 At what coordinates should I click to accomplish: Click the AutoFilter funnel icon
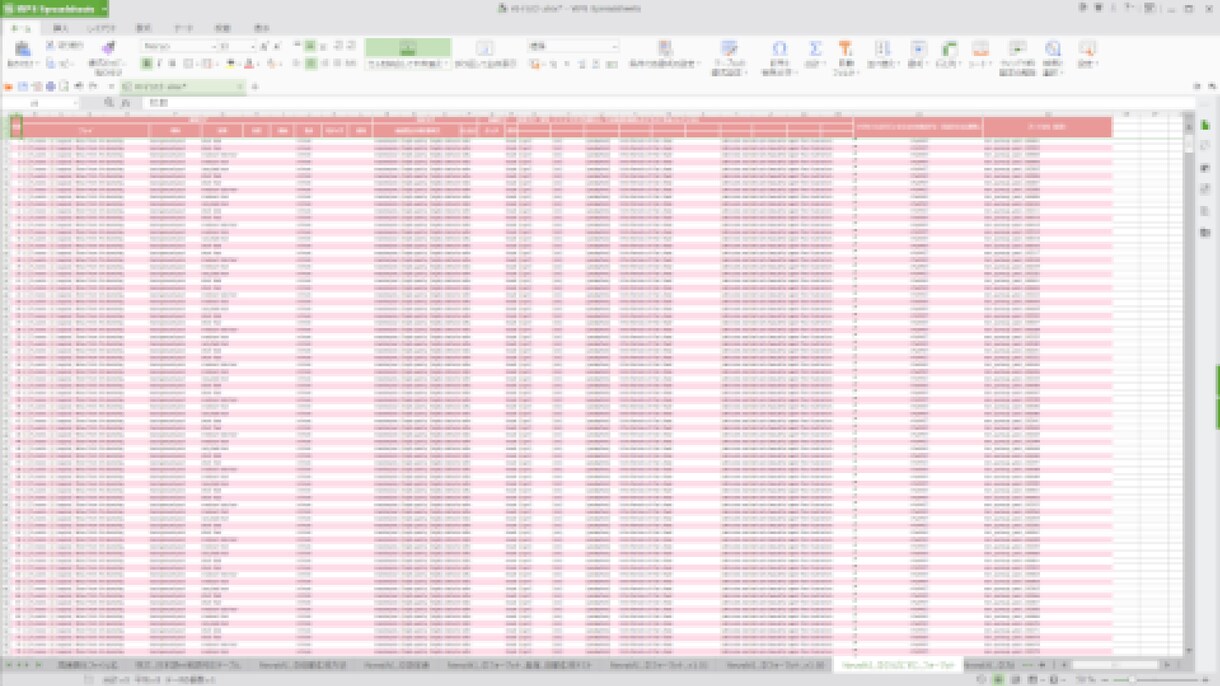(846, 48)
